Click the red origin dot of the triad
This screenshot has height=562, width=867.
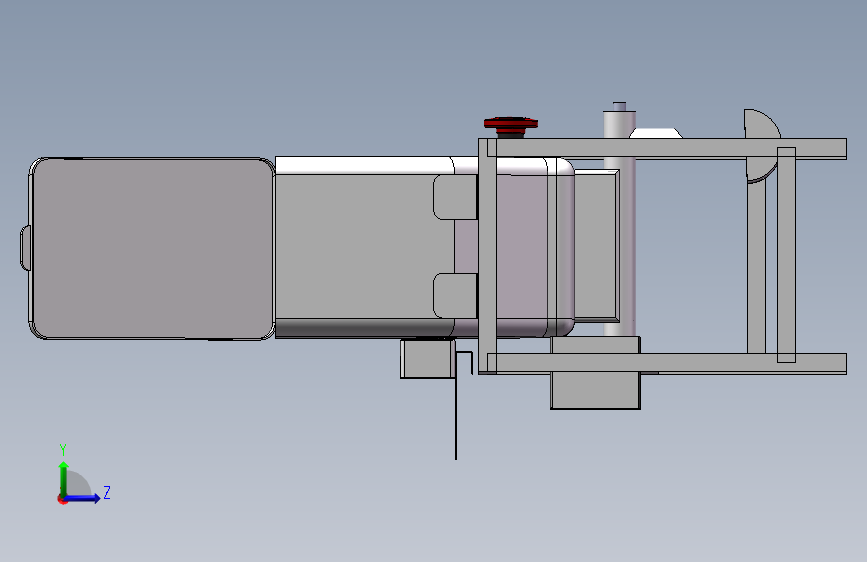pyautogui.click(x=61, y=499)
